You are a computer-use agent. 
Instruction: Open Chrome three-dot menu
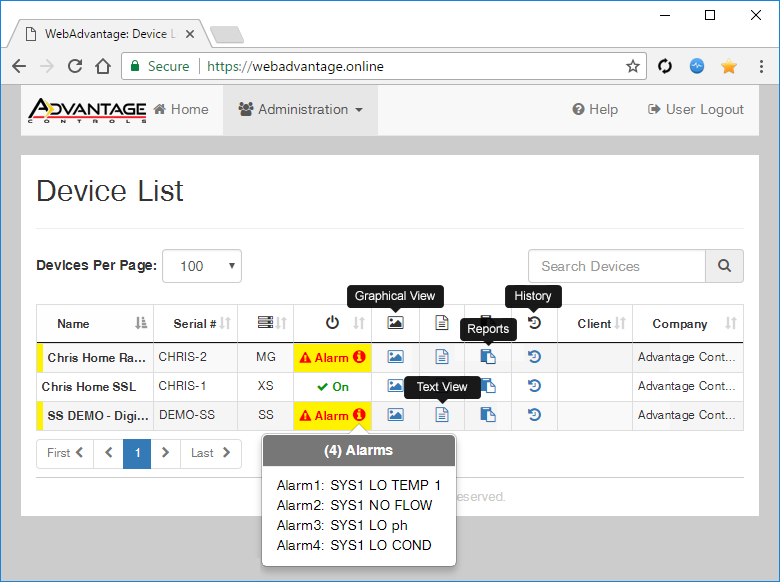[x=761, y=66]
